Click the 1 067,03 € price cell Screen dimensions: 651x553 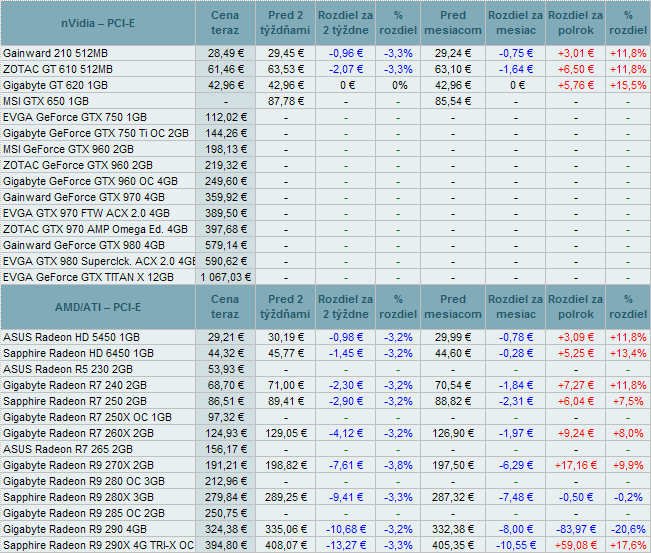(225, 277)
